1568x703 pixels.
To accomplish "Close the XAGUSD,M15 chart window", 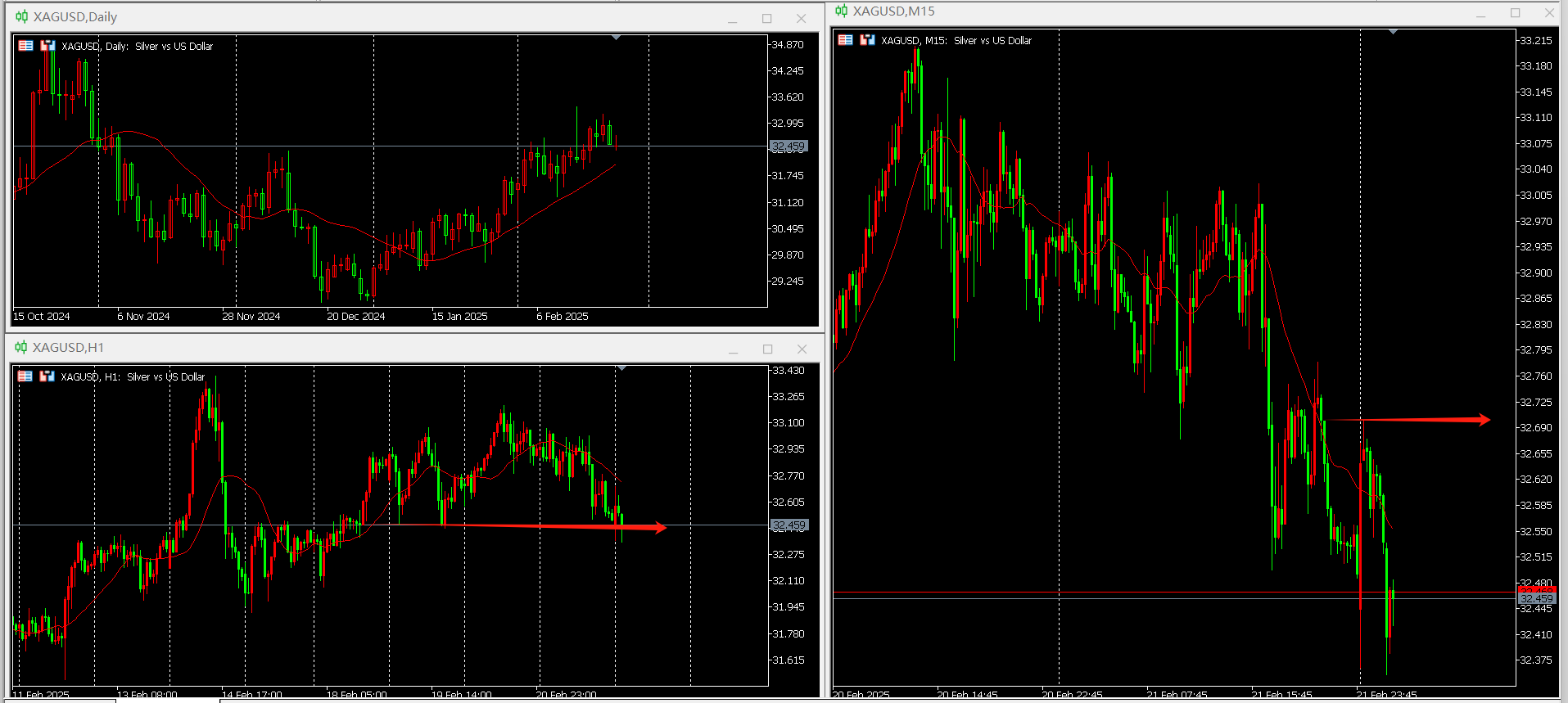I will [x=1550, y=13].
